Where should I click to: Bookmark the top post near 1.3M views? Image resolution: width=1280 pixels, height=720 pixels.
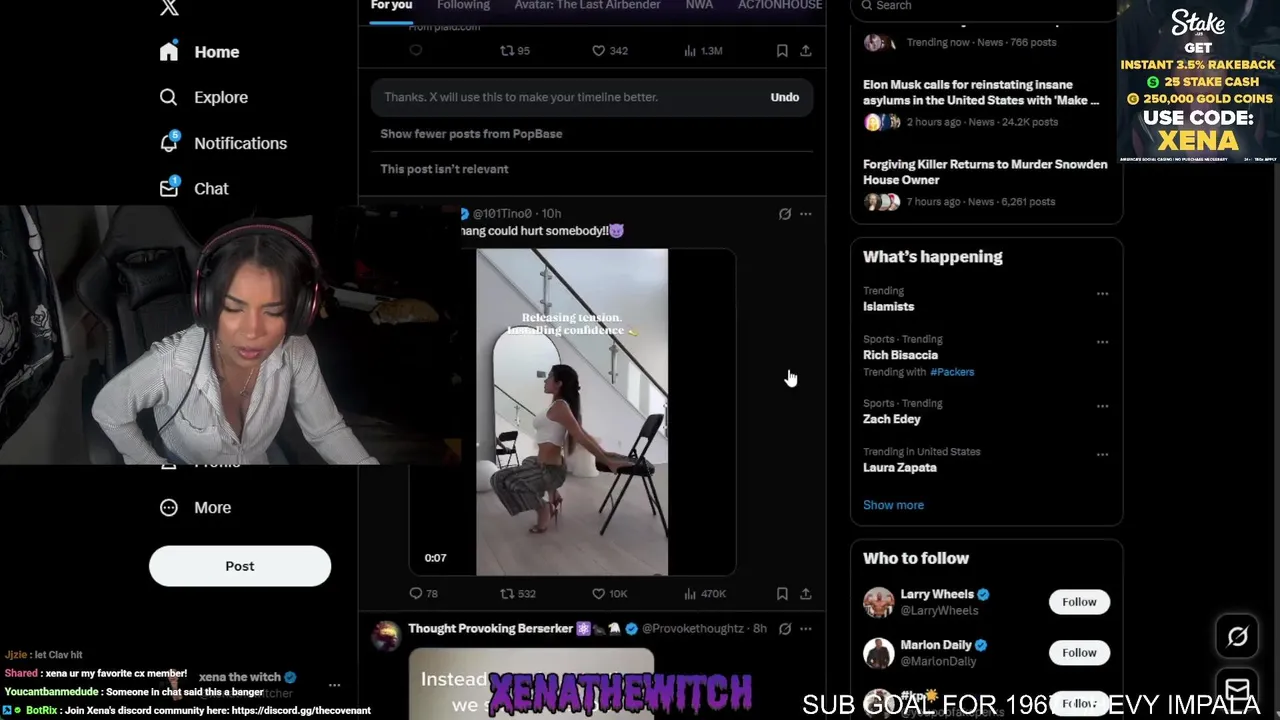[782, 50]
